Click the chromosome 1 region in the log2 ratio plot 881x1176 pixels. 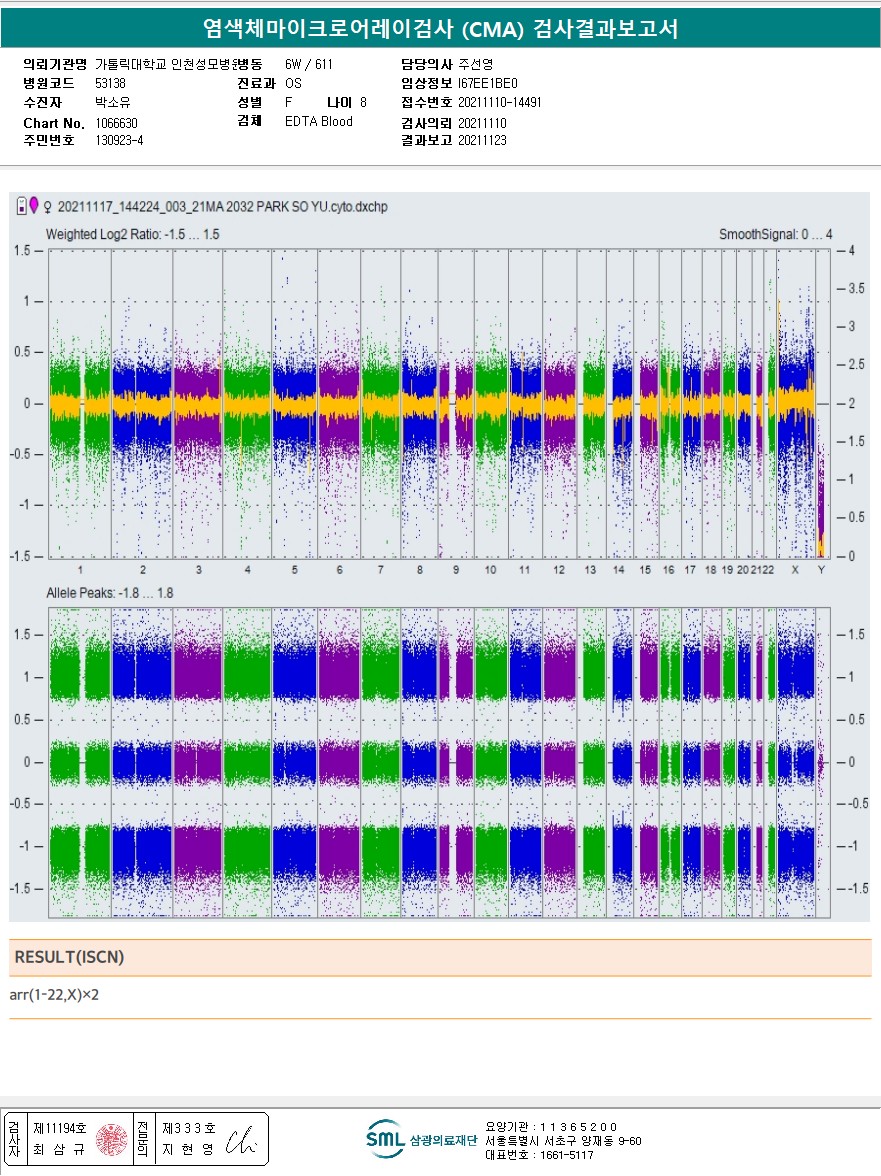pyautogui.click(x=80, y=404)
